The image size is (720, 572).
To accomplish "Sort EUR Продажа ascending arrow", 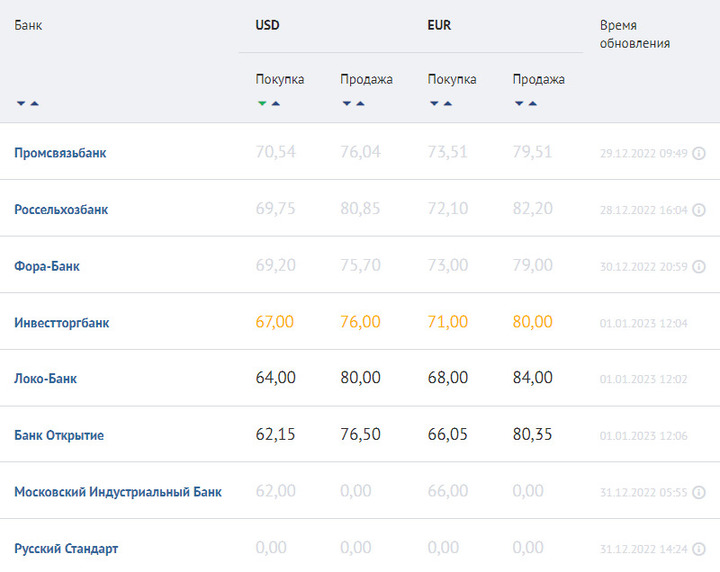I will coord(533,103).
